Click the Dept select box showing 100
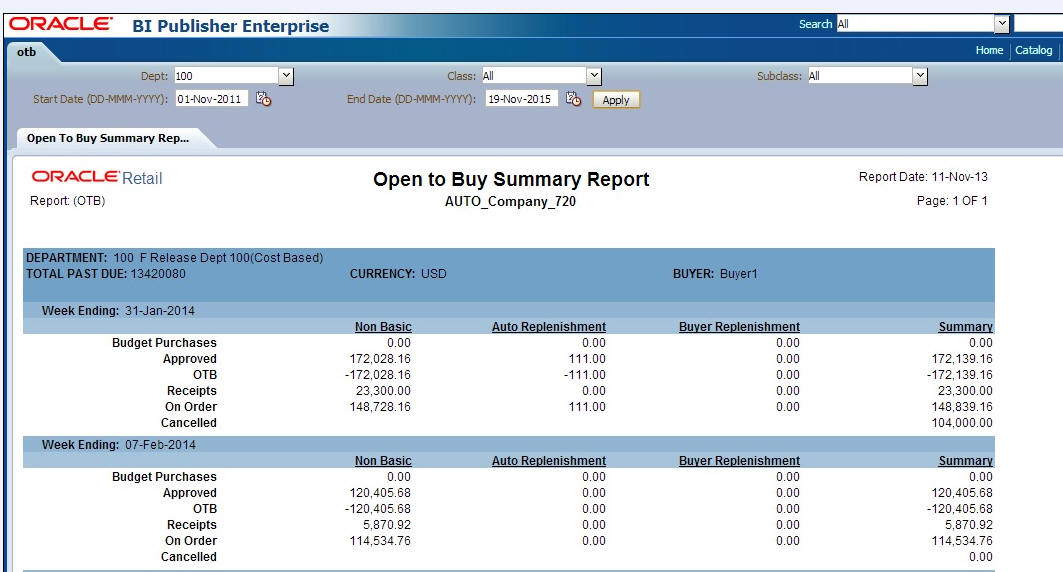Image resolution: width=1063 pixels, height=572 pixels. [233, 76]
